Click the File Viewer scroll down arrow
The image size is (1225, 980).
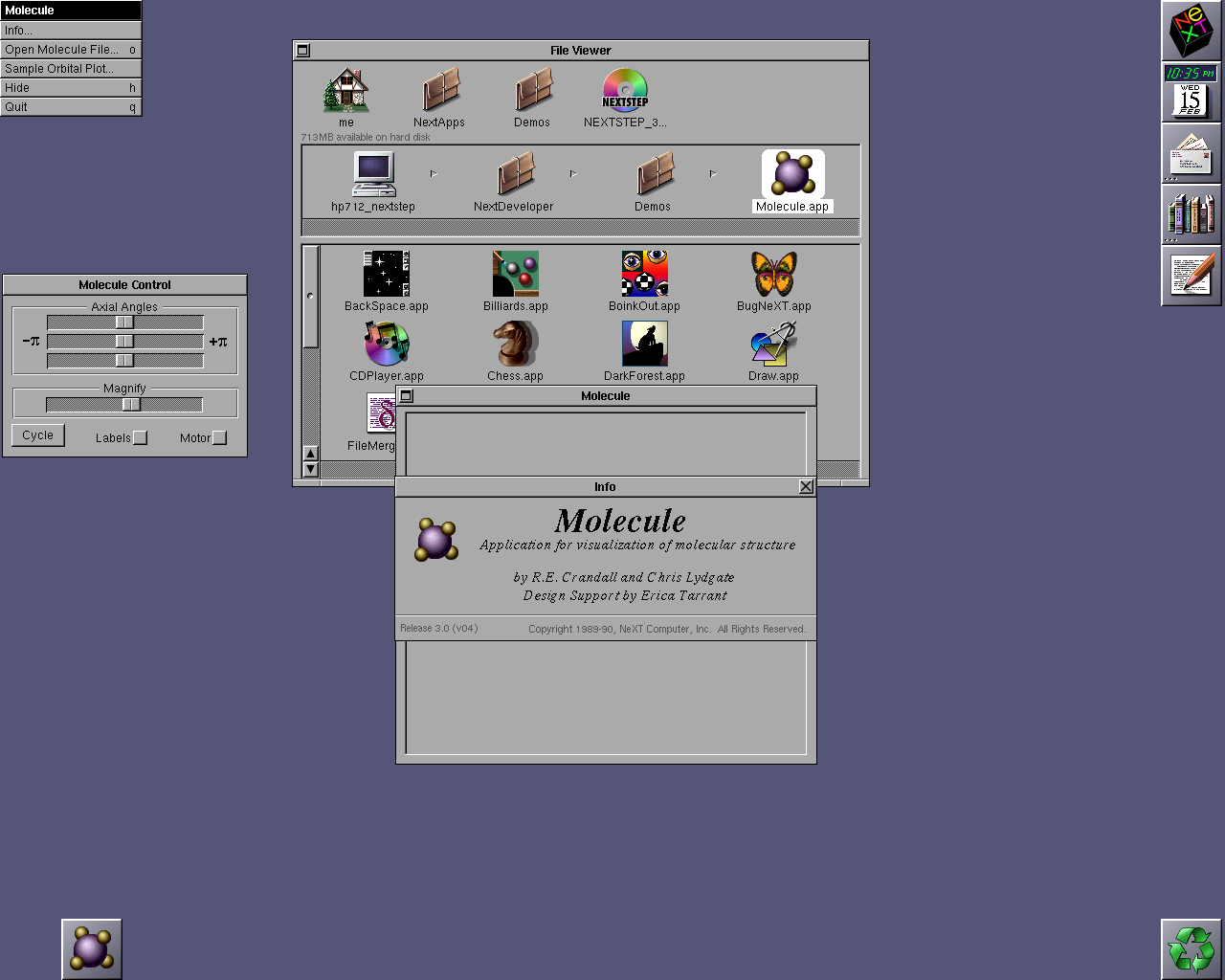click(x=310, y=469)
